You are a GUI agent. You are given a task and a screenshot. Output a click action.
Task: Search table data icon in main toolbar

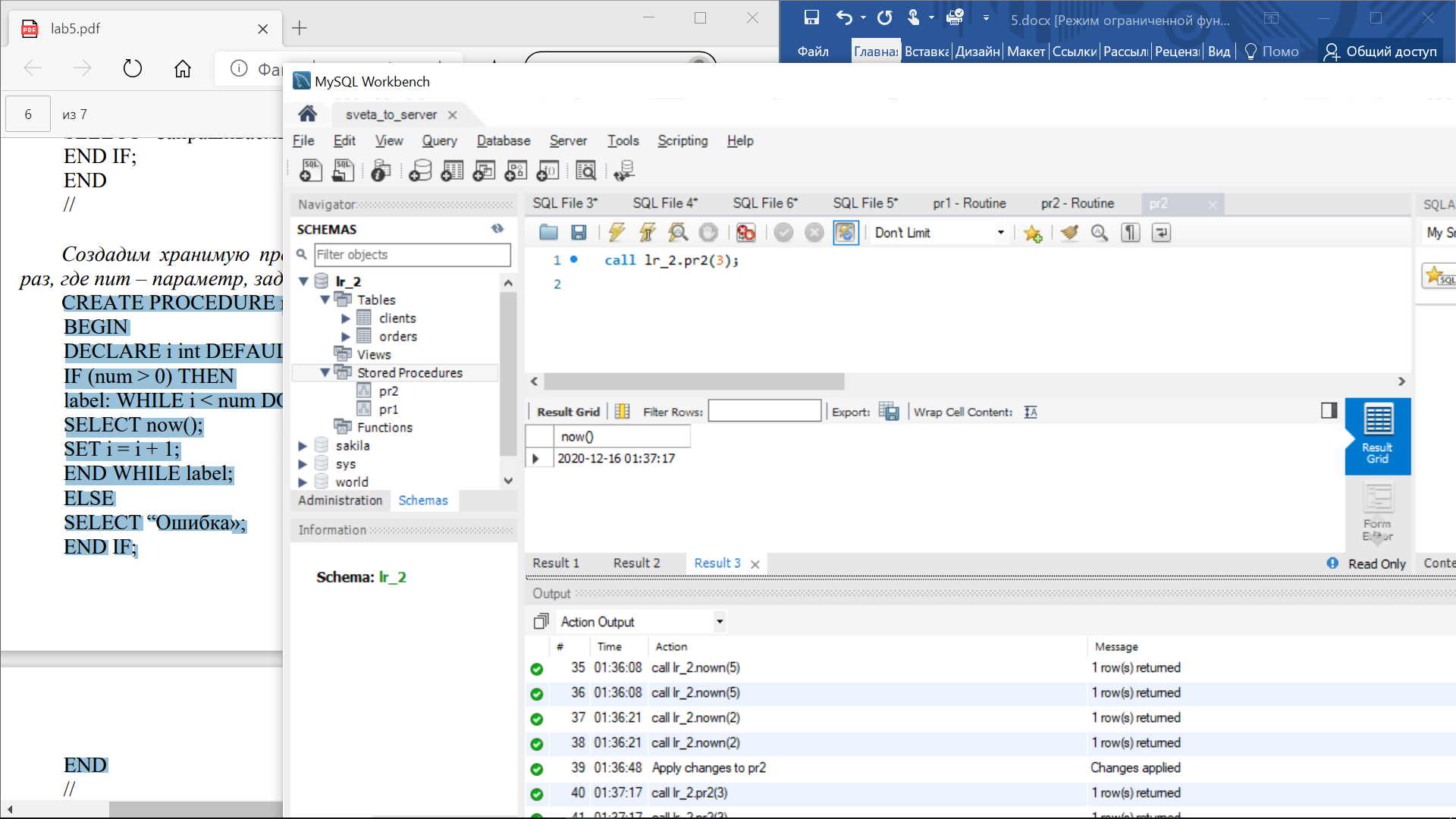click(x=586, y=171)
